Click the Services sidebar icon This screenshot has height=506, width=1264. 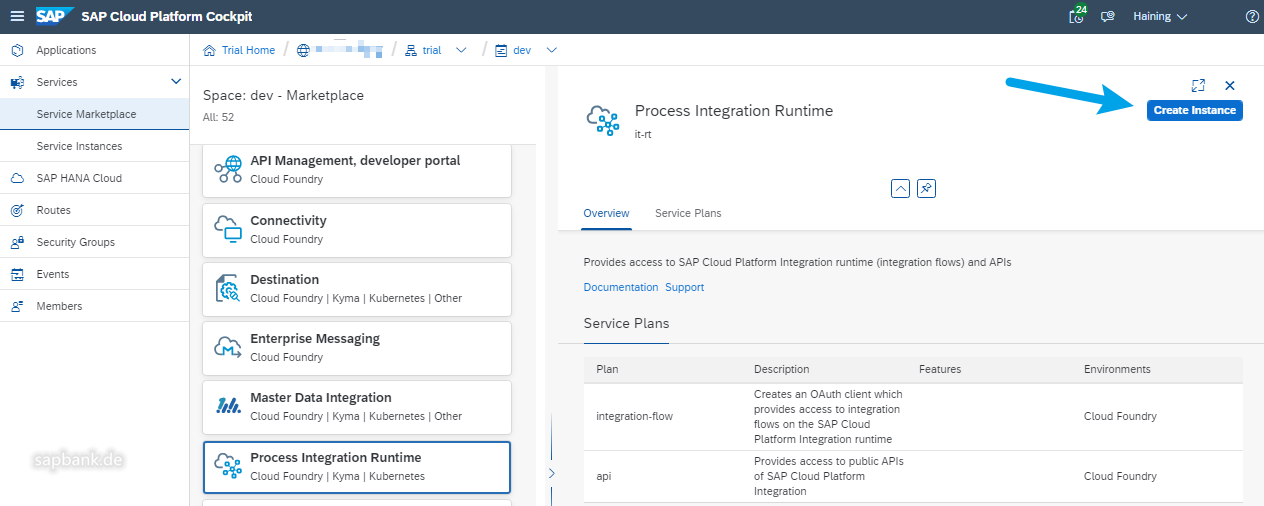point(17,82)
